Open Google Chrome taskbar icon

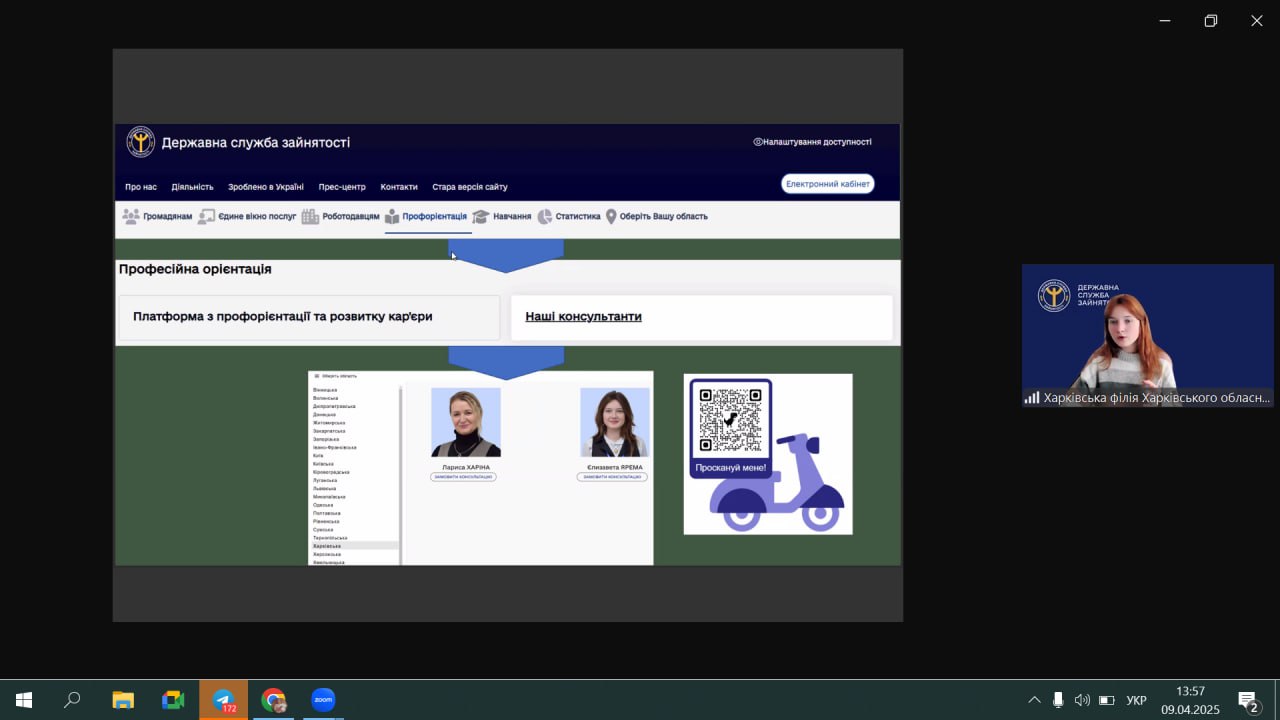[x=273, y=700]
